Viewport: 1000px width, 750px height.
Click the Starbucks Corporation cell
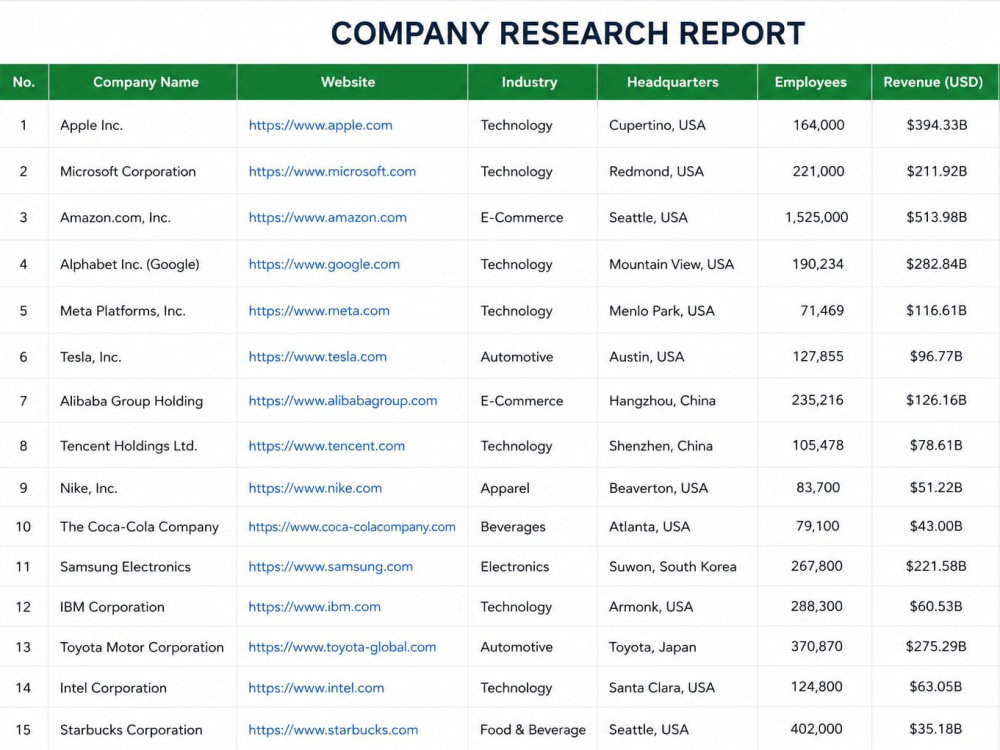(x=143, y=730)
